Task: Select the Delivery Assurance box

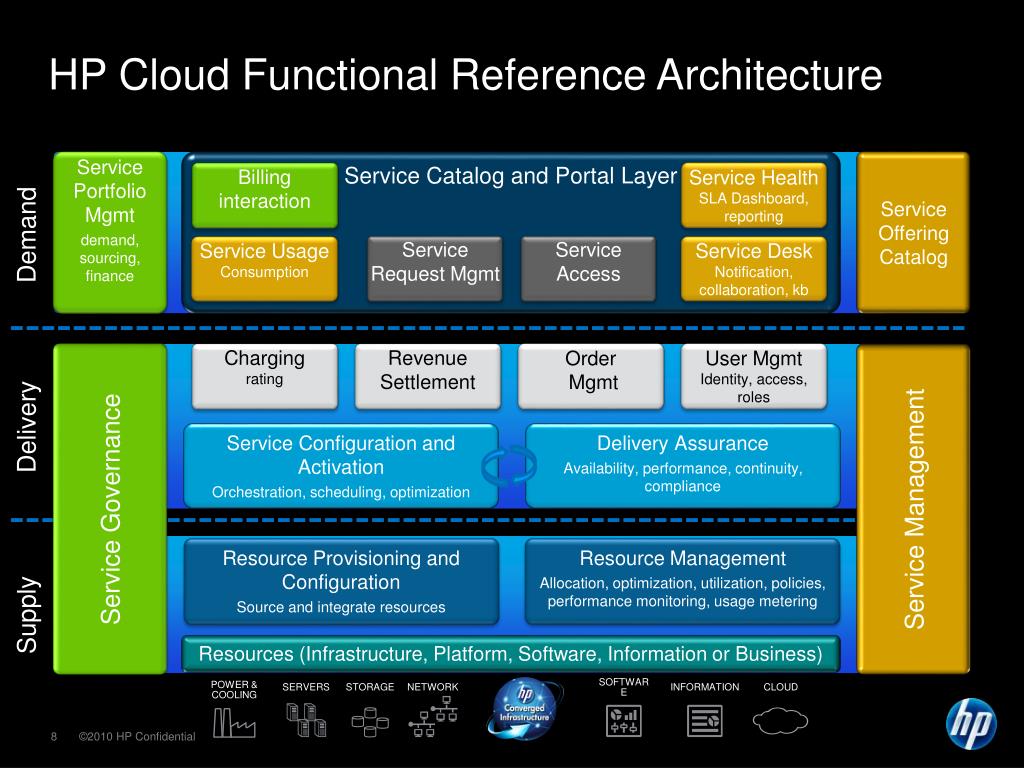Action: pyautogui.click(x=682, y=466)
